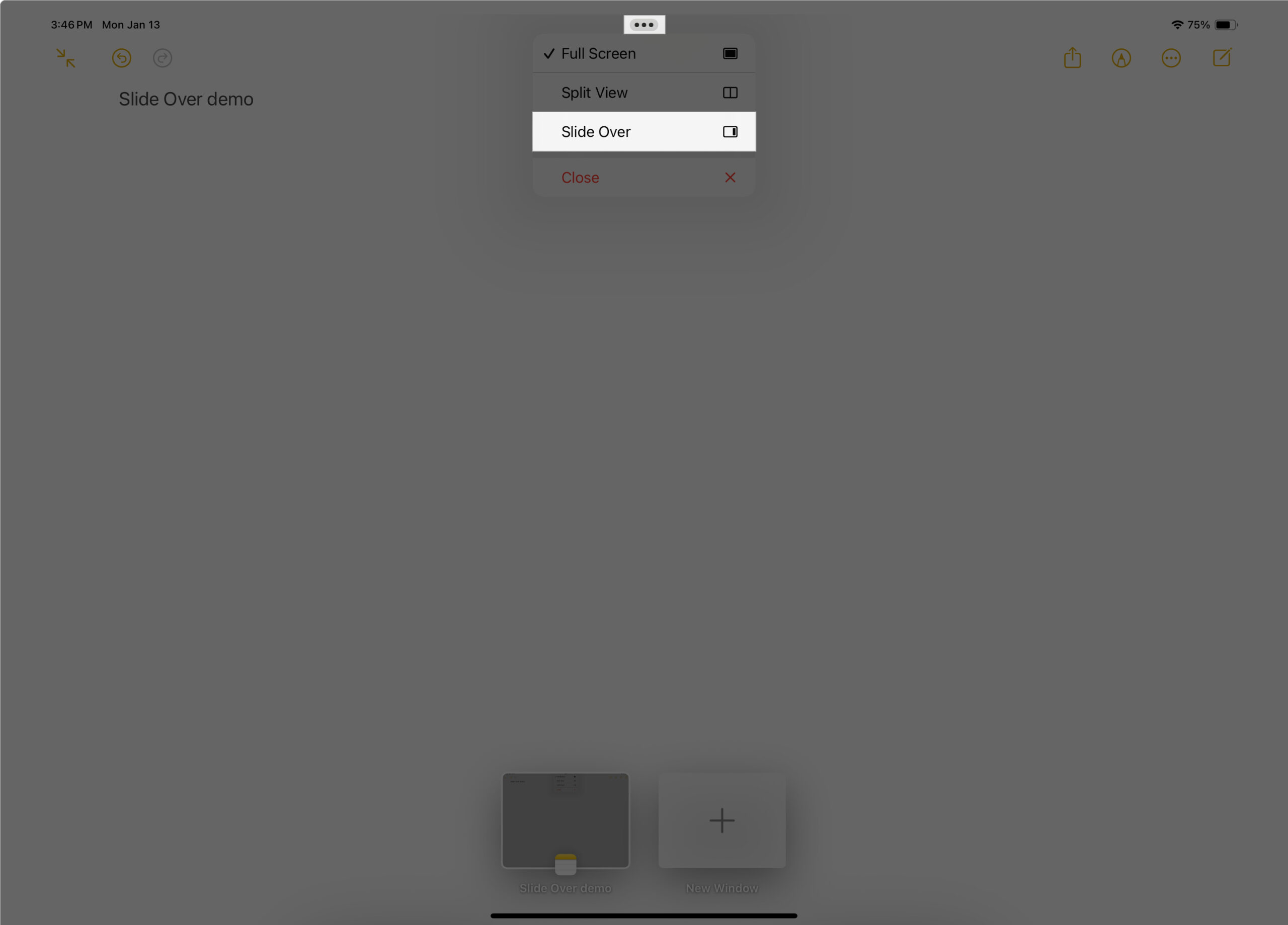This screenshot has width=1288, height=925.
Task: Select Split View multitasking option
Action: (x=644, y=92)
